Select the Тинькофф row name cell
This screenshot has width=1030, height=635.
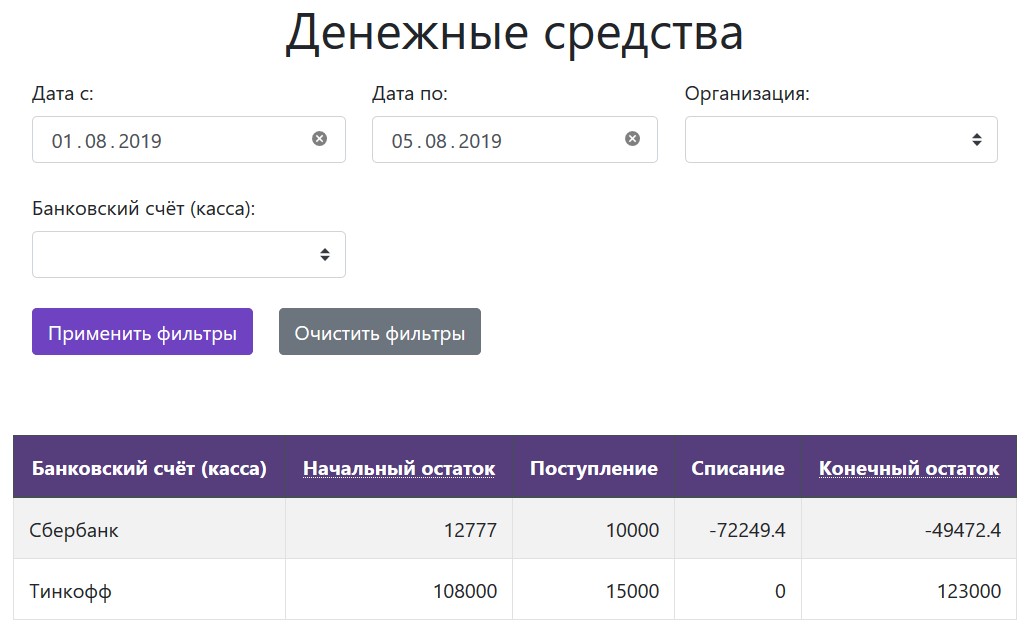click(x=71, y=591)
